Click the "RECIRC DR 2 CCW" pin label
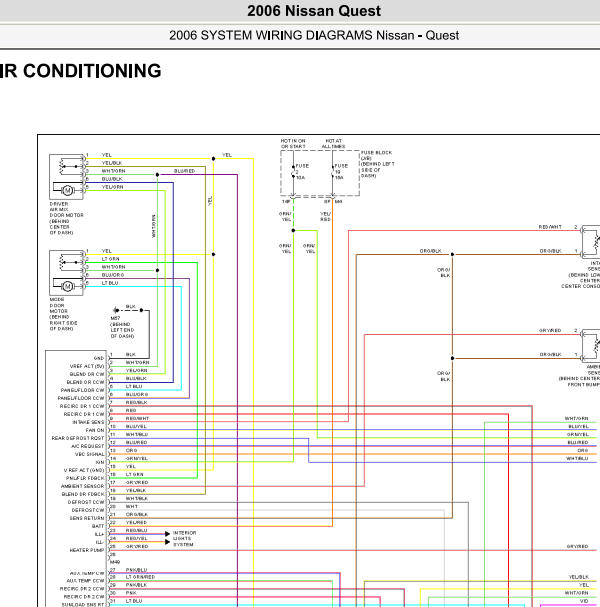 pos(82,589)
